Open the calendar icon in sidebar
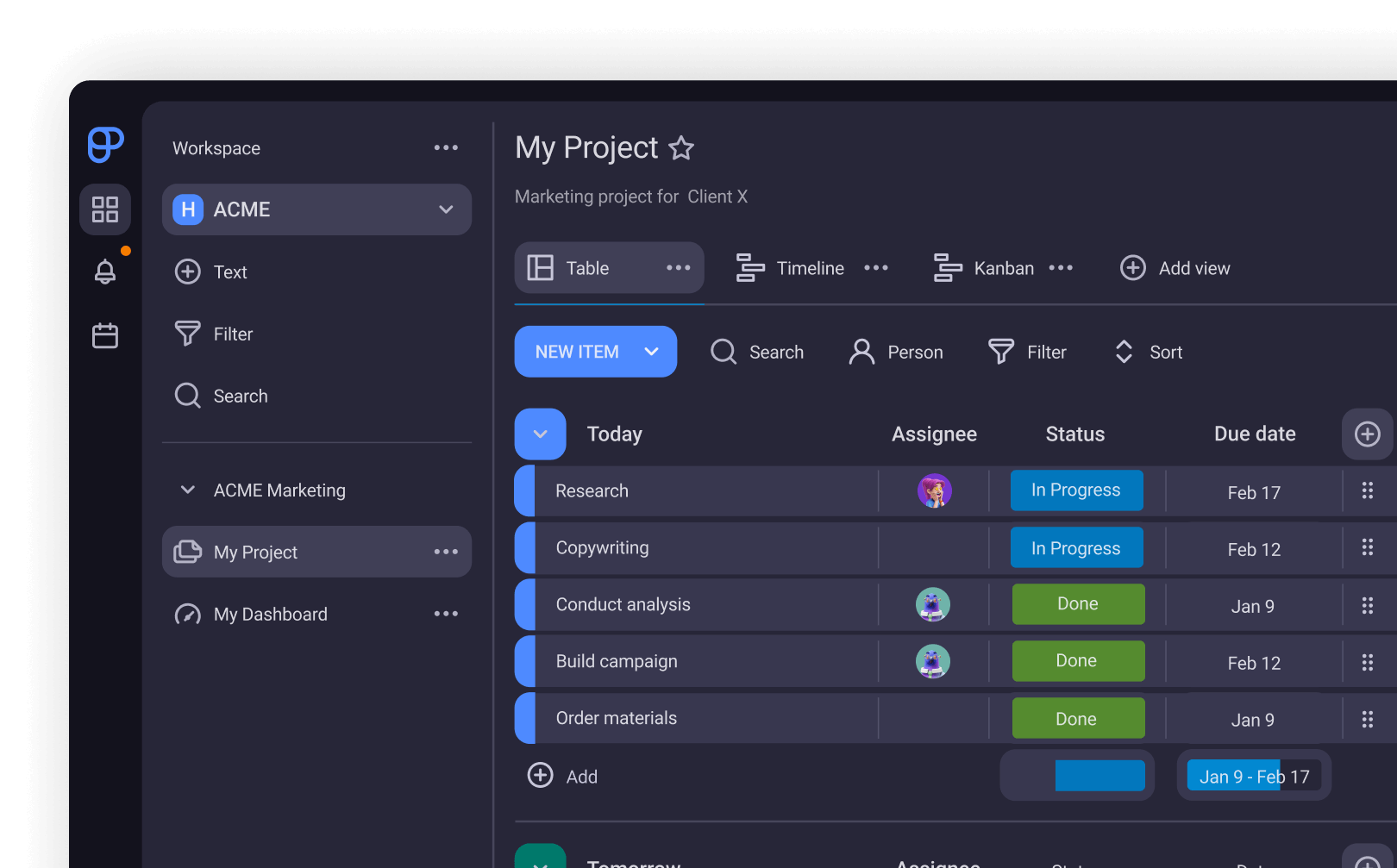The height and width of the screenshot is (868, 1397). pos(105,335)
